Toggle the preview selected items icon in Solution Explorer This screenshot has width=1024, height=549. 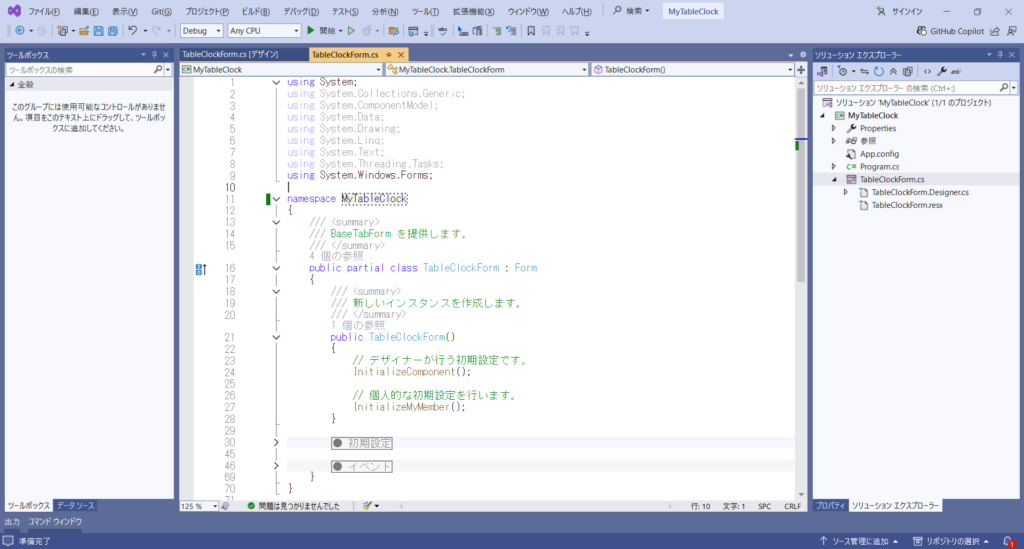956,71
